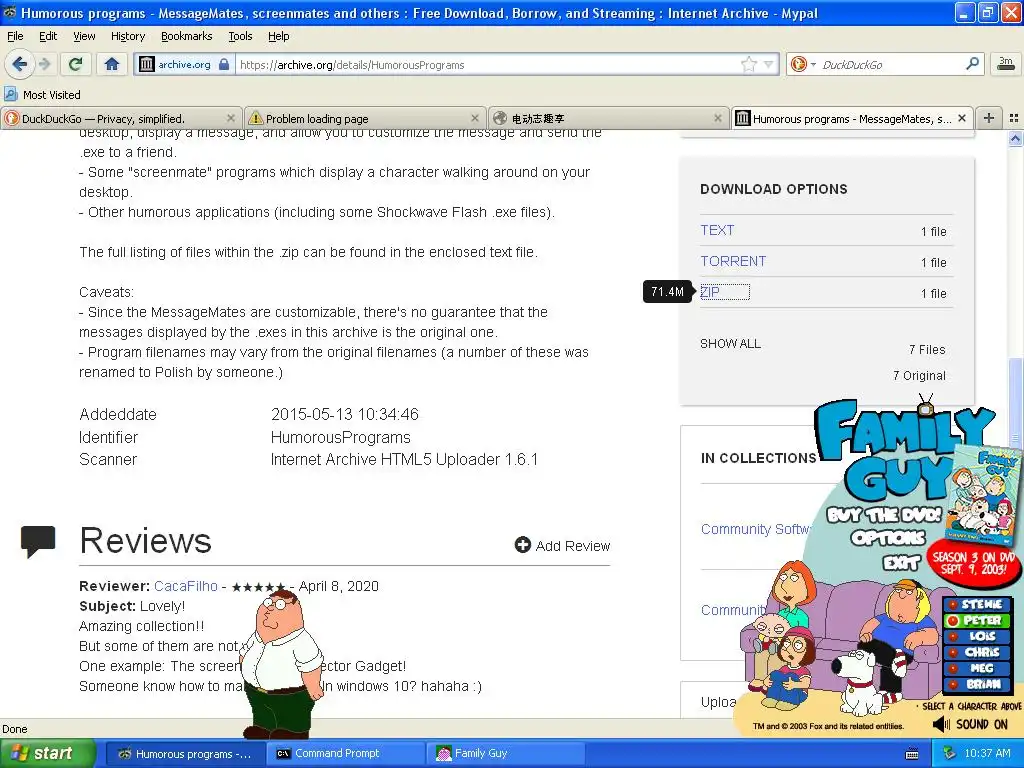
Task: Open the Tools menu
Action: [x=240, y=36]
